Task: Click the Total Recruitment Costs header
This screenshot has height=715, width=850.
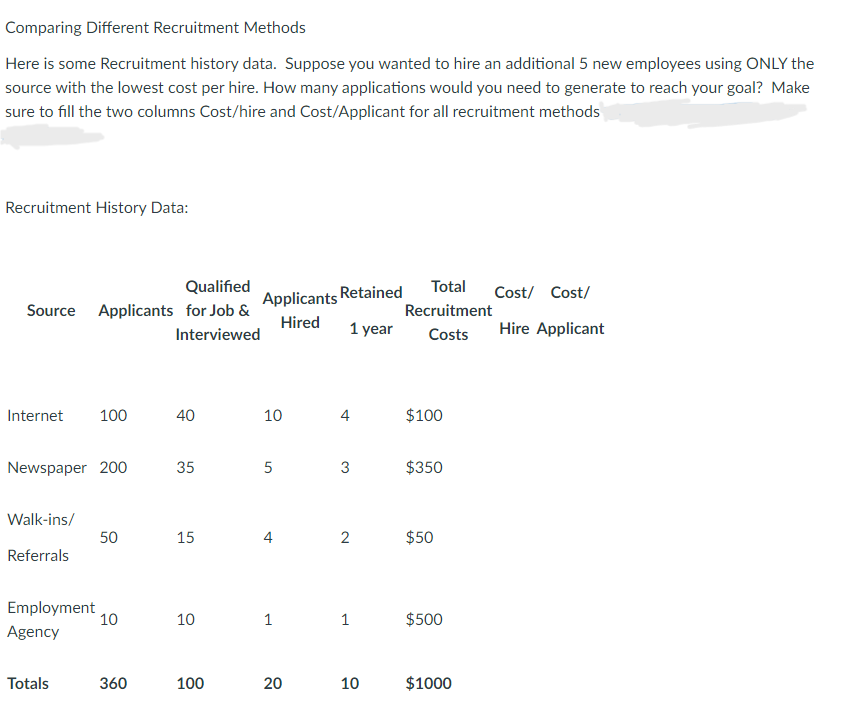Action: 447,310
